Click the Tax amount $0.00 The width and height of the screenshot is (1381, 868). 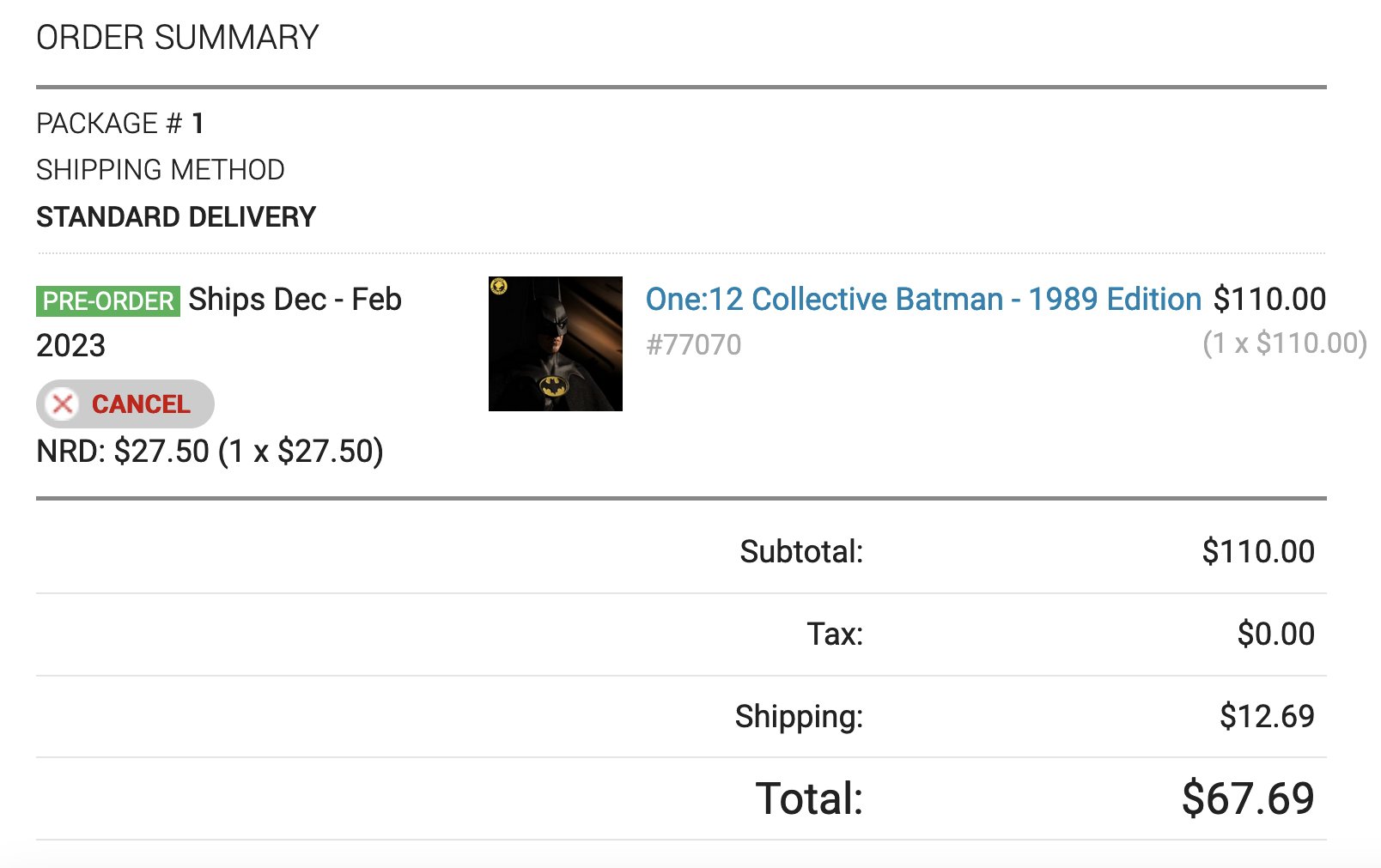click(x=1276, y=634)
